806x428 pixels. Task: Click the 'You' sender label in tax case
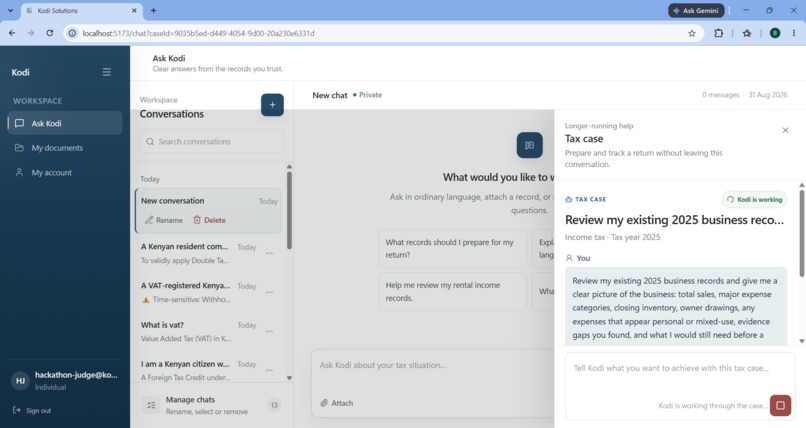[x=583, y=258]
